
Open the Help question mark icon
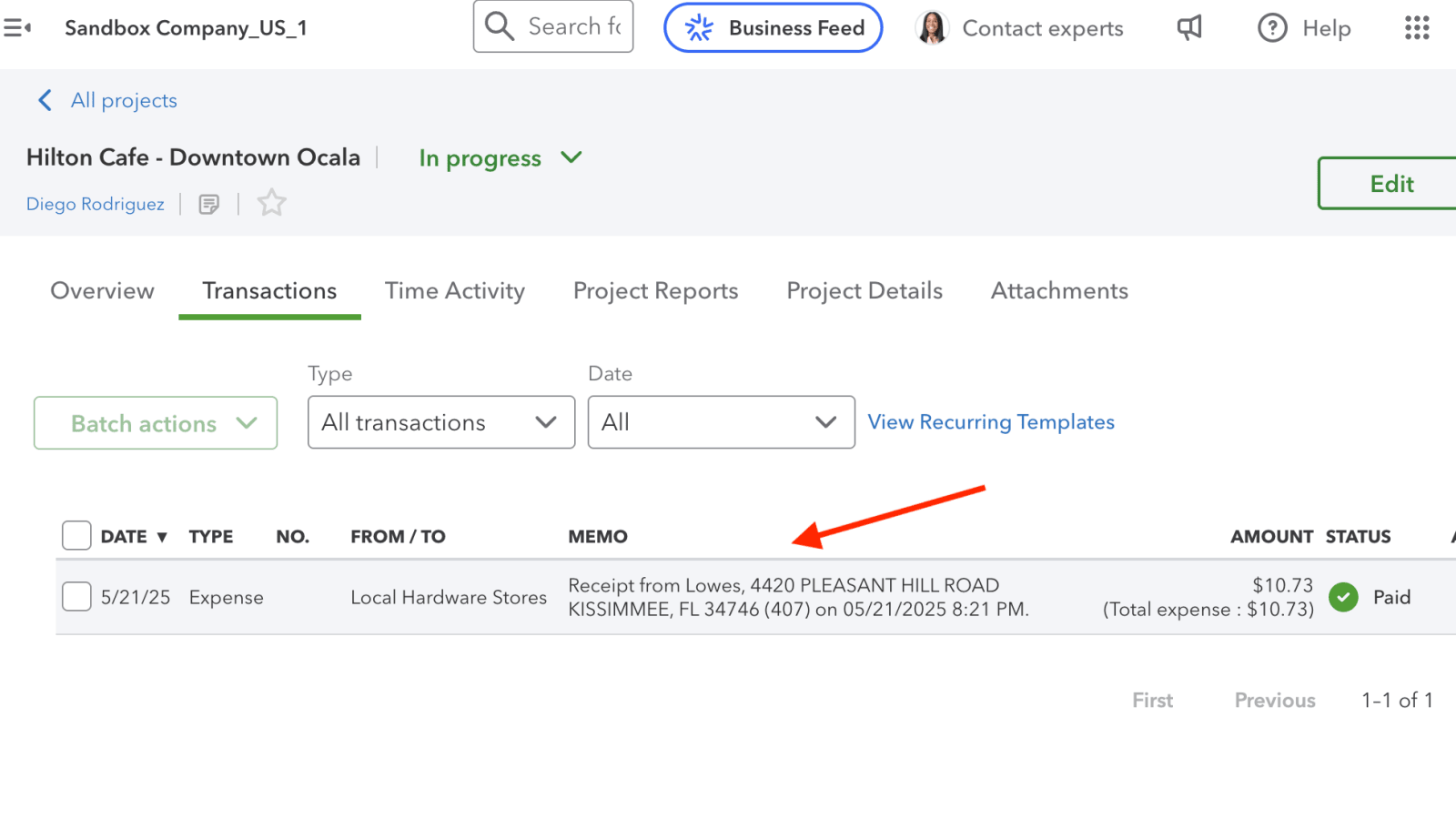1272,28
